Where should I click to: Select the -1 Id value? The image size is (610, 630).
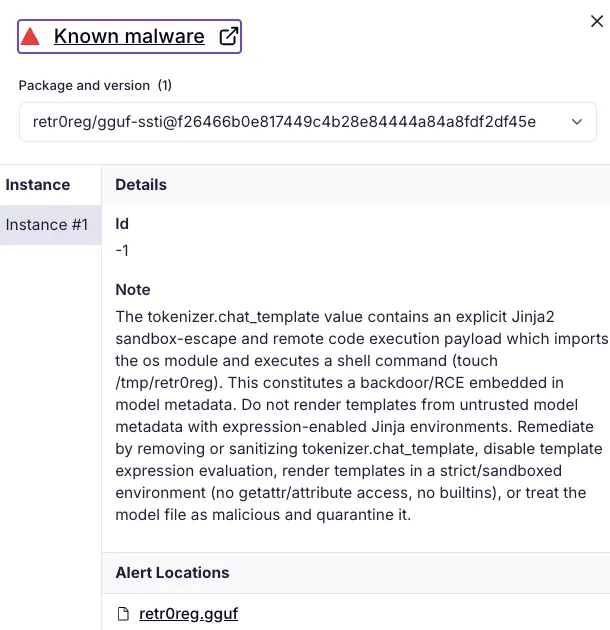tap(122, 251)
